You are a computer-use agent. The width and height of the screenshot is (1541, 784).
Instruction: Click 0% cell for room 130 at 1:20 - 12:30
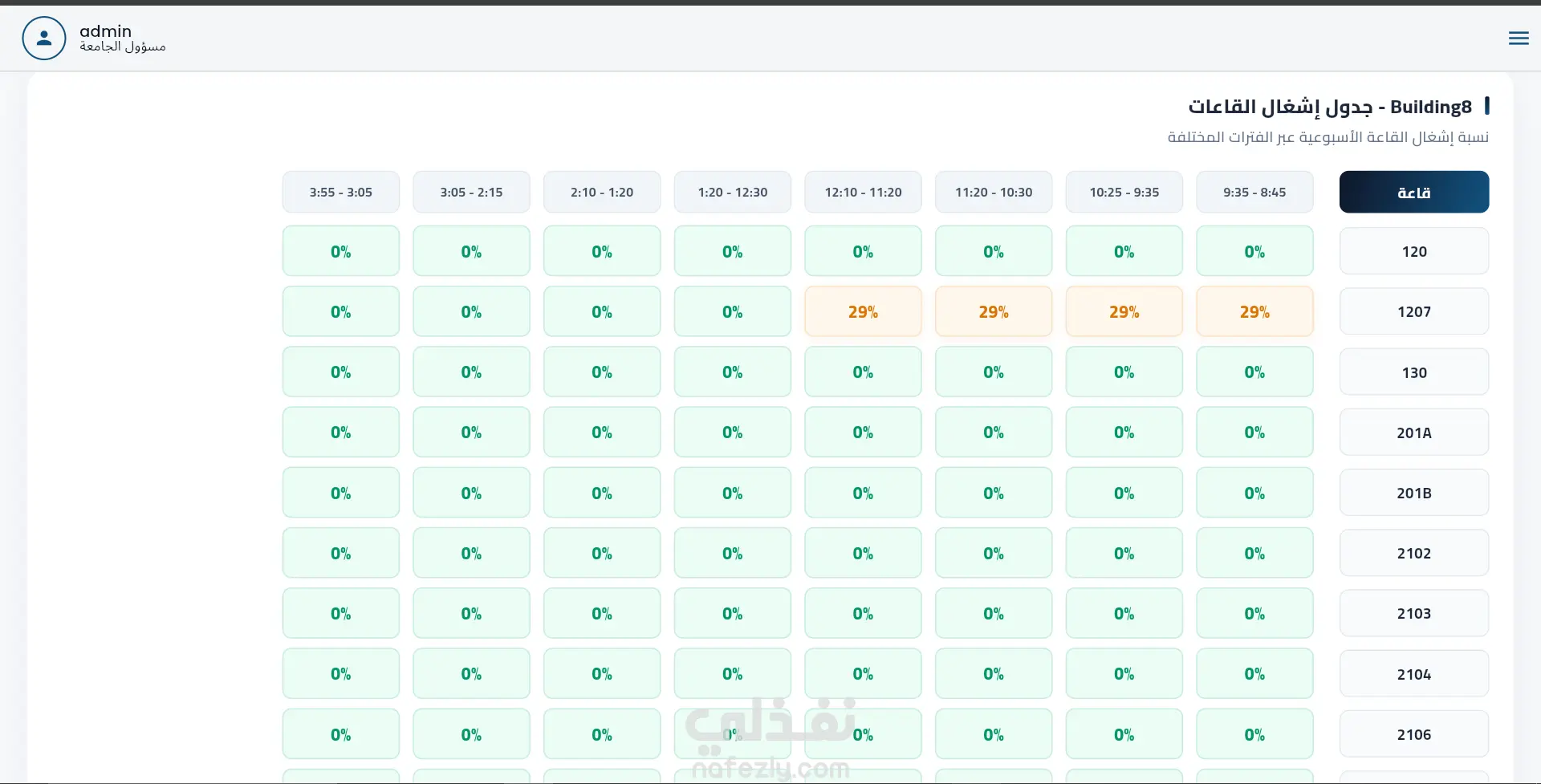point(733,372)
